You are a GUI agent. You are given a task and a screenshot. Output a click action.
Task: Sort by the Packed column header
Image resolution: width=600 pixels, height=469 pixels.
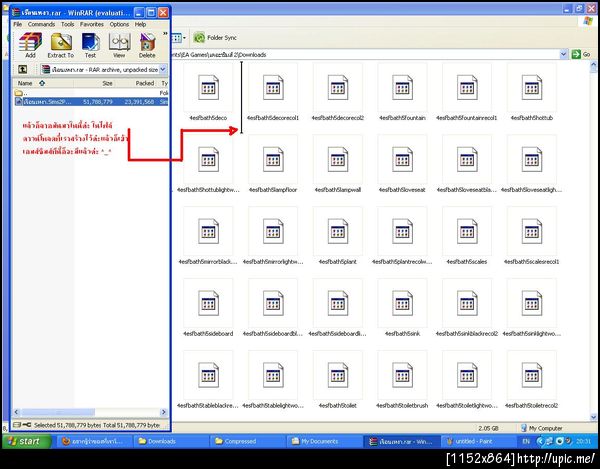[x=135, y=83]
